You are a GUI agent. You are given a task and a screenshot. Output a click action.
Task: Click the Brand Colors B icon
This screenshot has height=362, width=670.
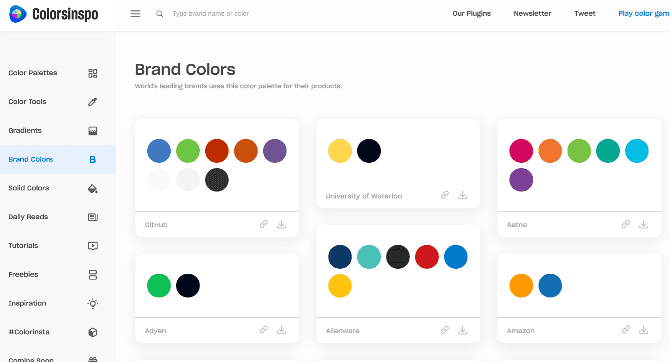coord(93,159)
